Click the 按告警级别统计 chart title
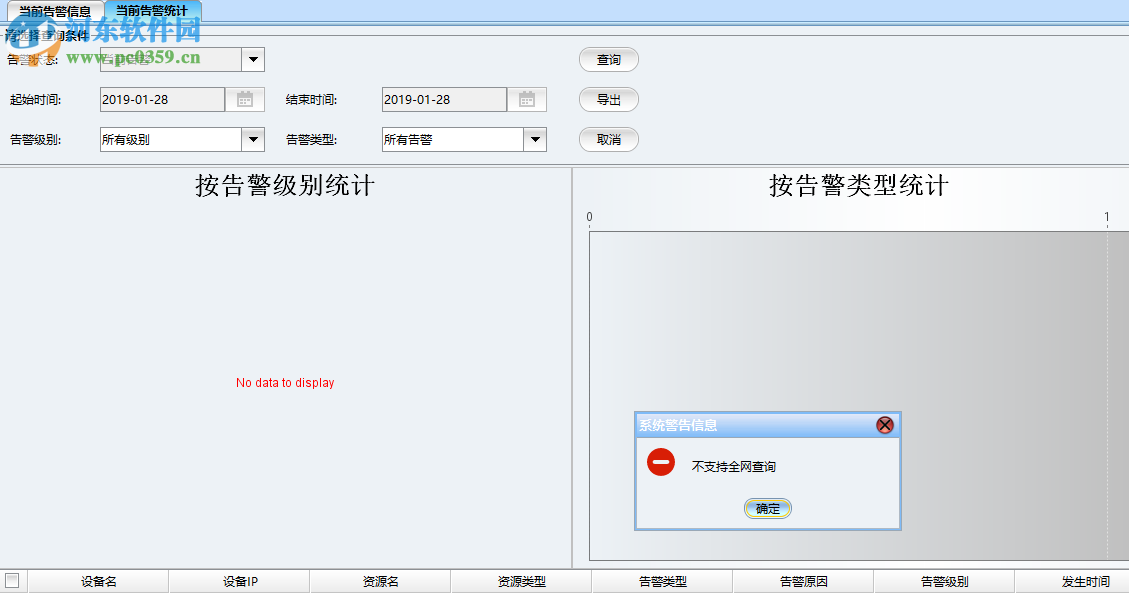The height and width of the screenshot is (609, 1129). (x=285, y=186)
